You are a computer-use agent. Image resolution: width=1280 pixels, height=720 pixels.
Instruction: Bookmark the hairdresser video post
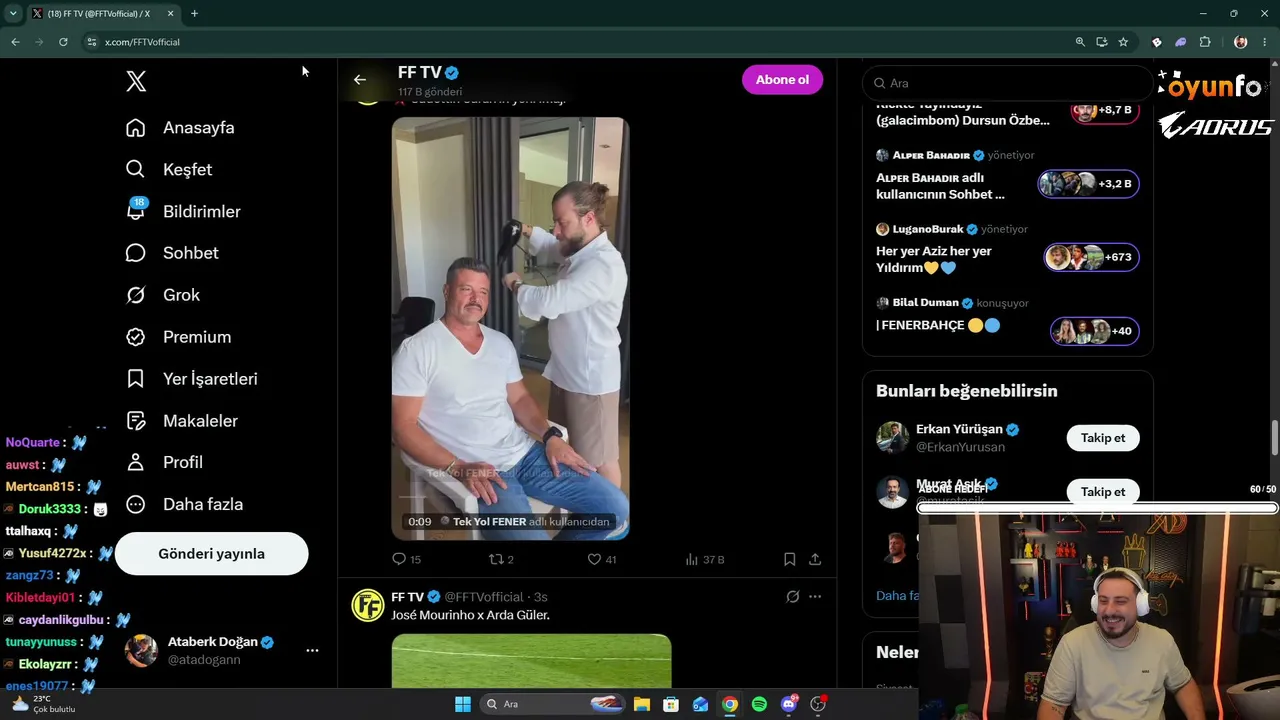click(x=789, y=560)
